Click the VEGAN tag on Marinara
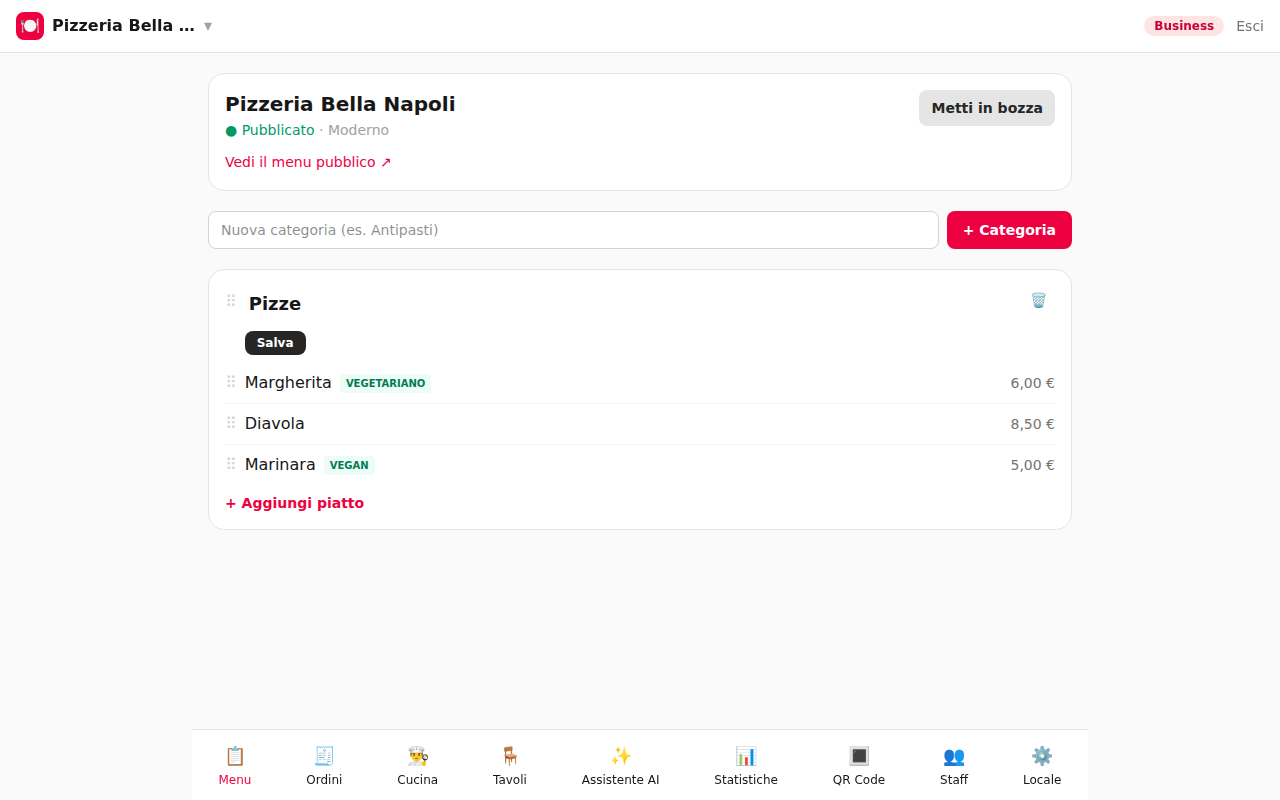The width and height of the screenshot is (1280, 800). pyautogui.click(x=349, y=465)
